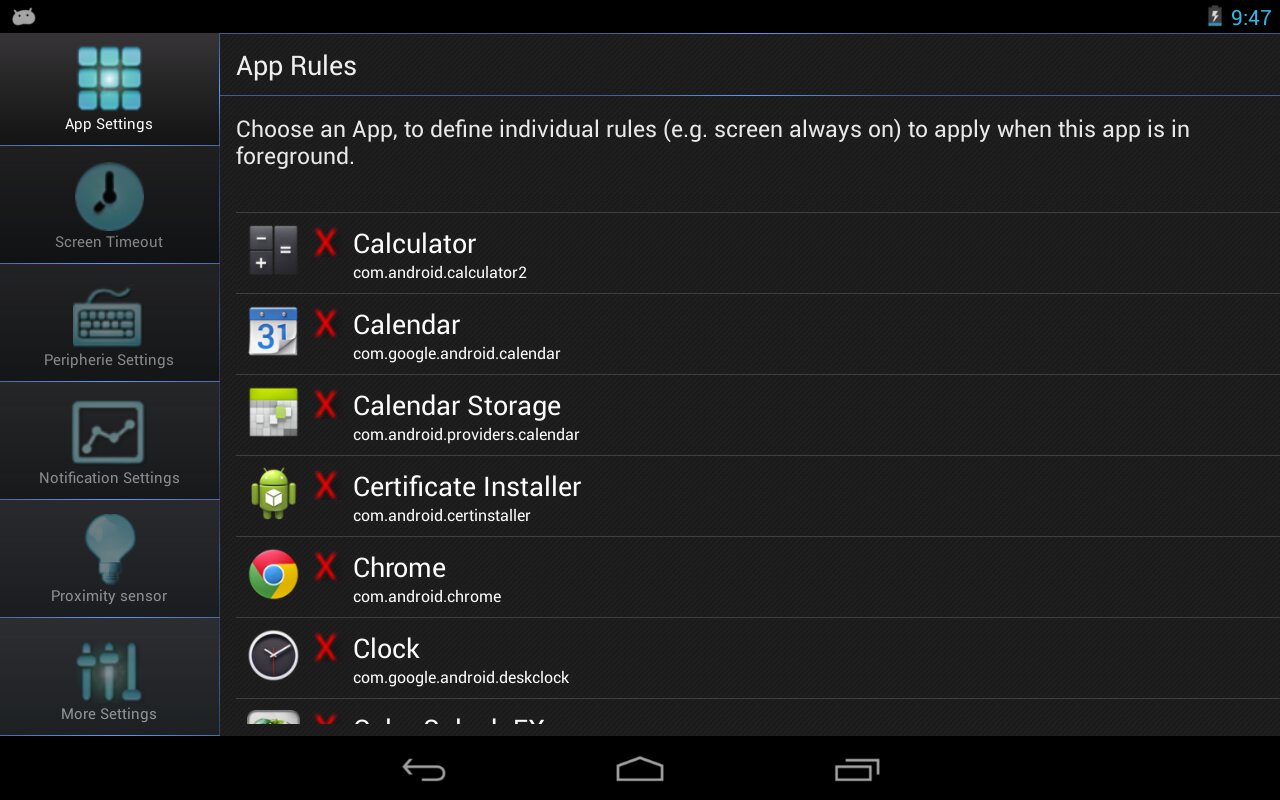Click the red X beside Calendar Storage
The height and width of the screenshot is (800, 1280).
click(325, 404)
